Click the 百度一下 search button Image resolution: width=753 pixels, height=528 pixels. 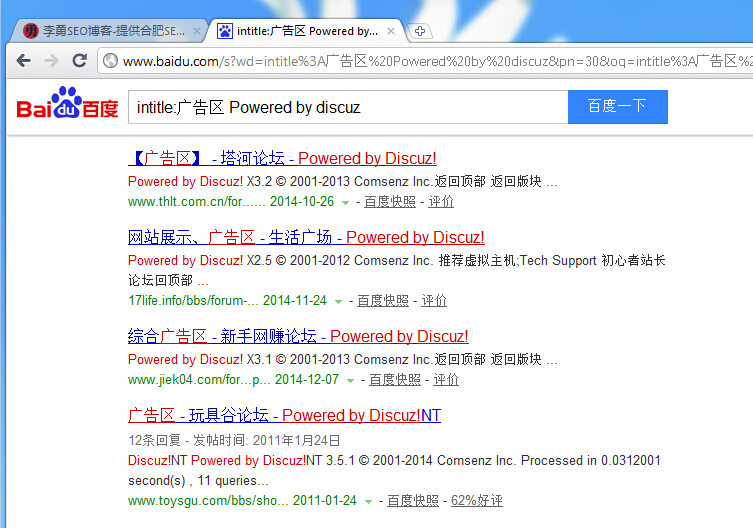pos(618,107)
